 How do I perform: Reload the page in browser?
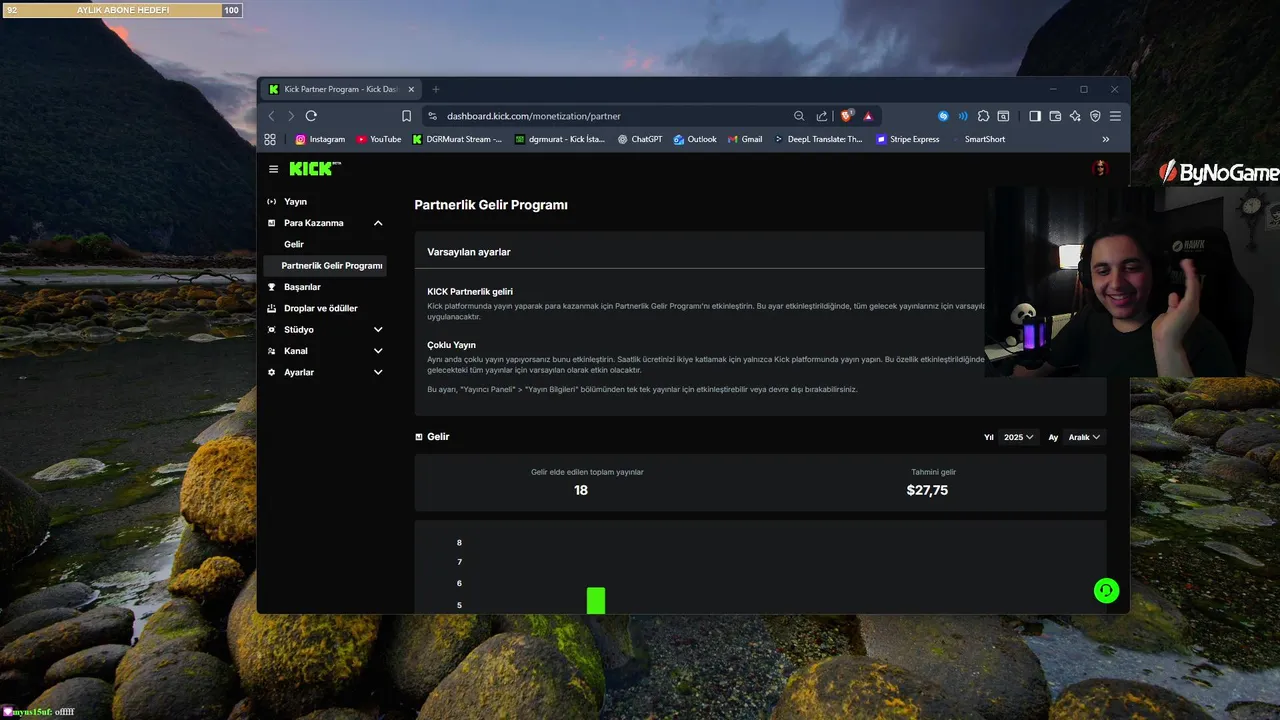click(x=311, y=116)
